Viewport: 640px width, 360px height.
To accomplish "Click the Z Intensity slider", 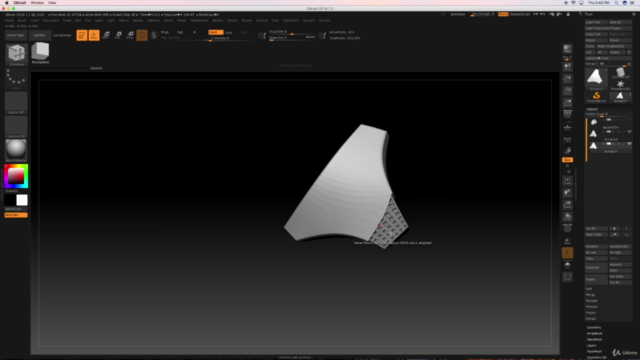I will click(x=229, y=38).
